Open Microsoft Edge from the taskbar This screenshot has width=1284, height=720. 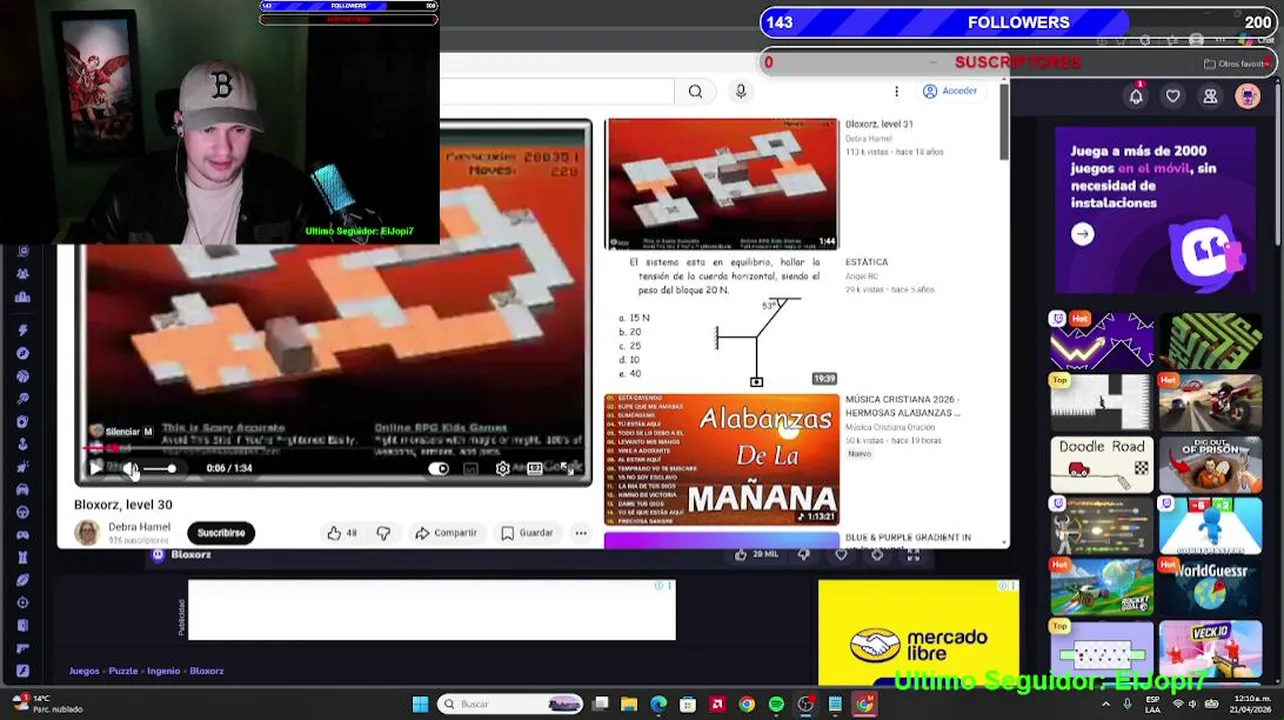(x=658, y=704)
